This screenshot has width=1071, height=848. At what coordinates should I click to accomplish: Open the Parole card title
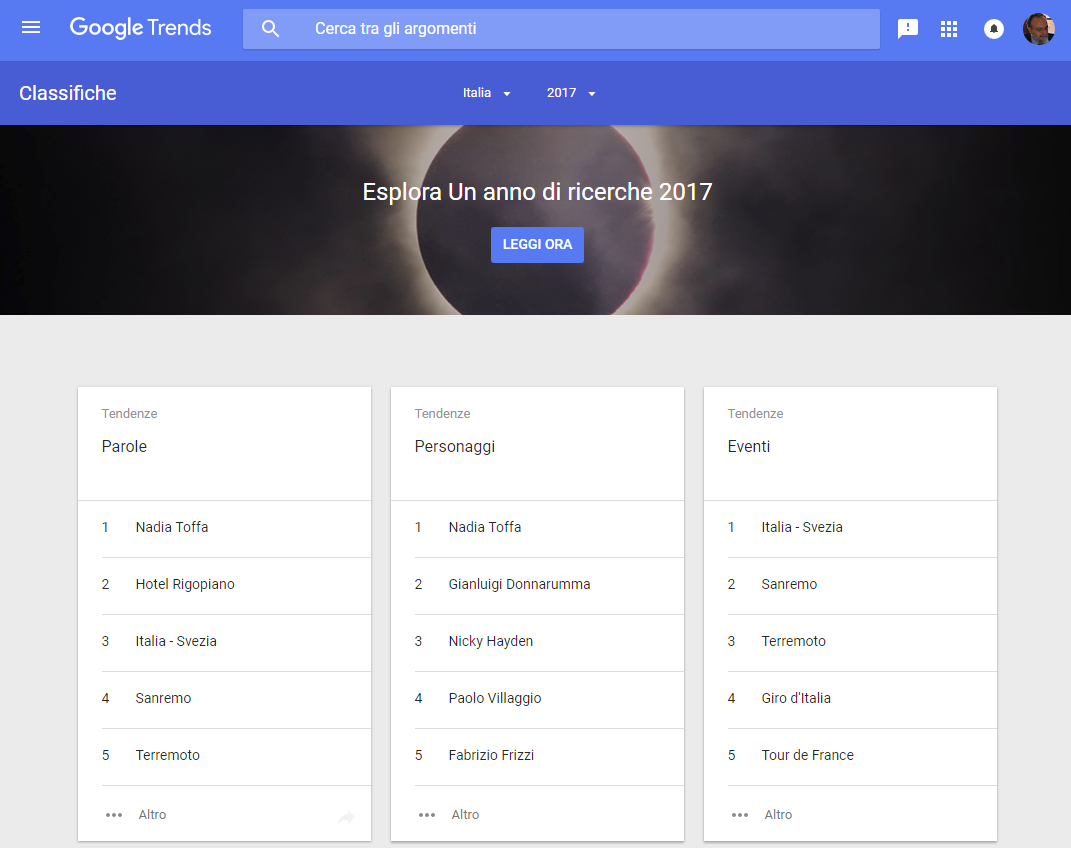coord(124,446)
